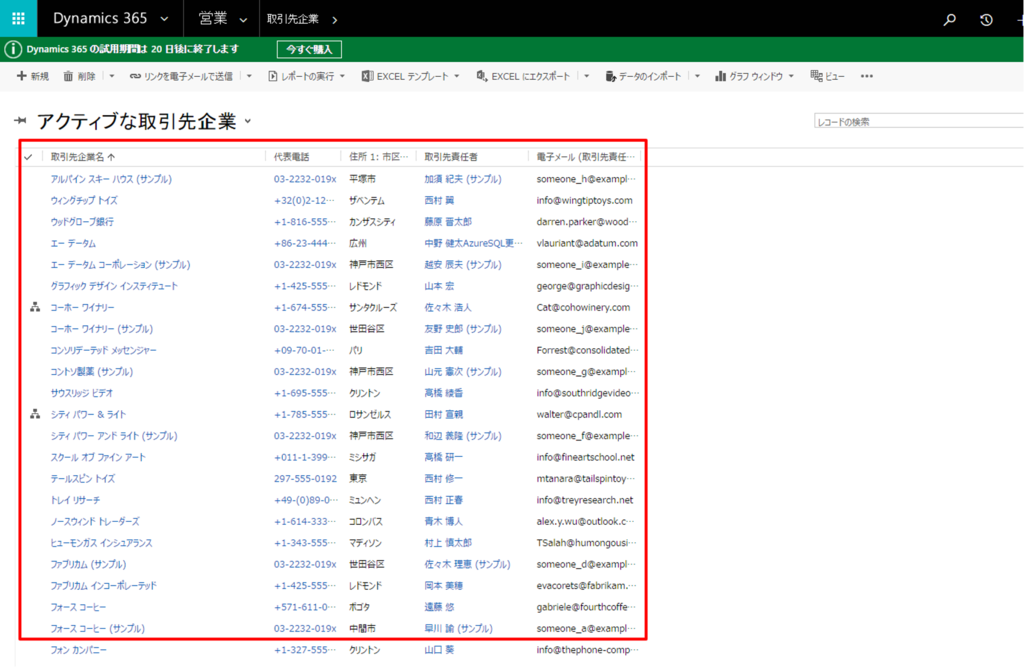This screenshot has width=1024, height=667.
Task: Open account ウィングチップ トイズ
Action: coord(84,201)
